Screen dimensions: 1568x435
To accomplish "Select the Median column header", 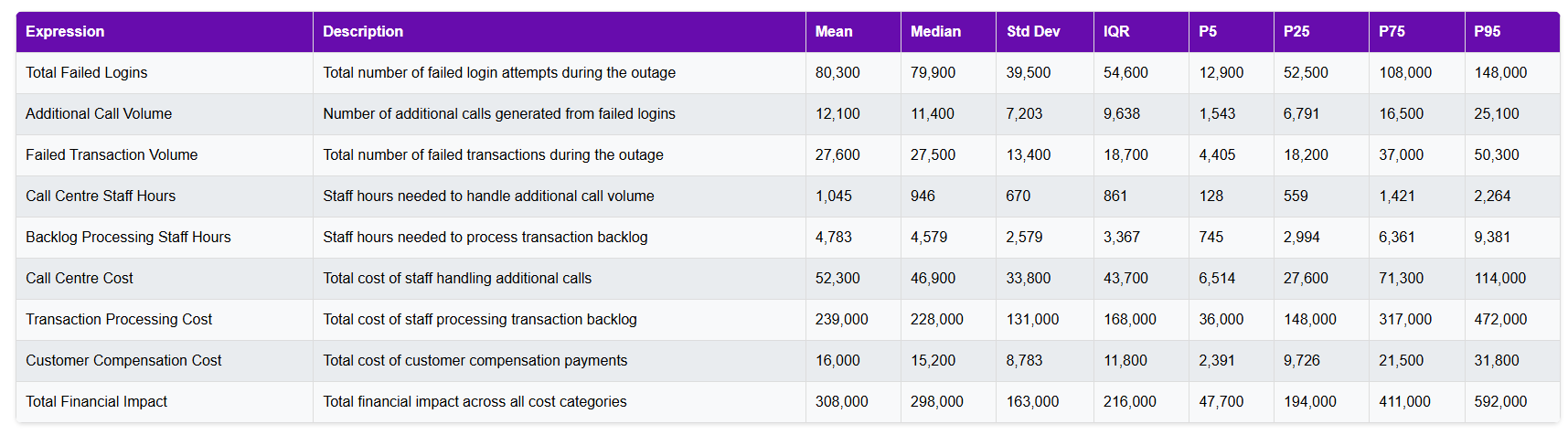I will [x=935, y=32].
